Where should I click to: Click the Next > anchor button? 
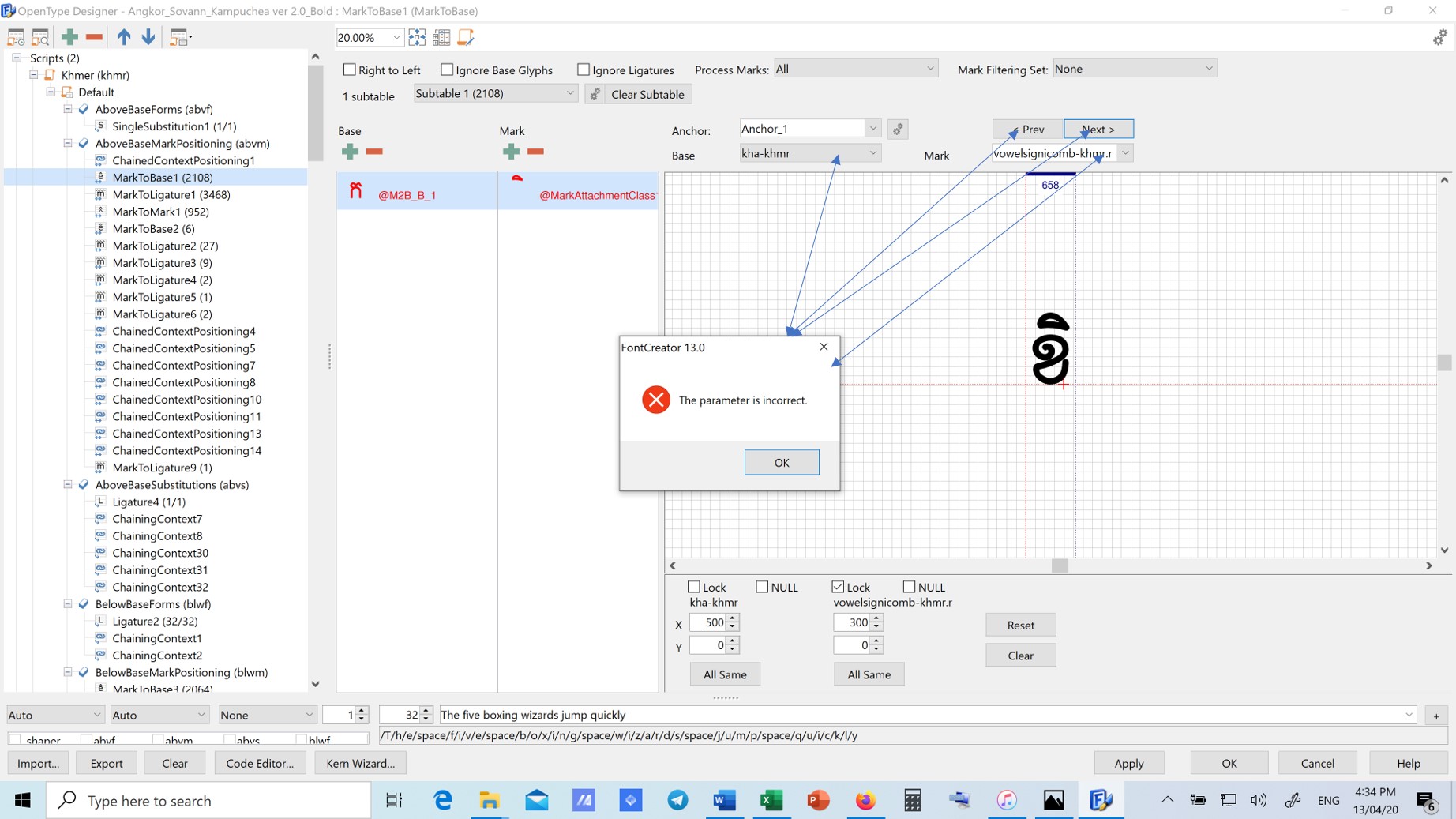pyautogui.click(x=1098, y=129)
